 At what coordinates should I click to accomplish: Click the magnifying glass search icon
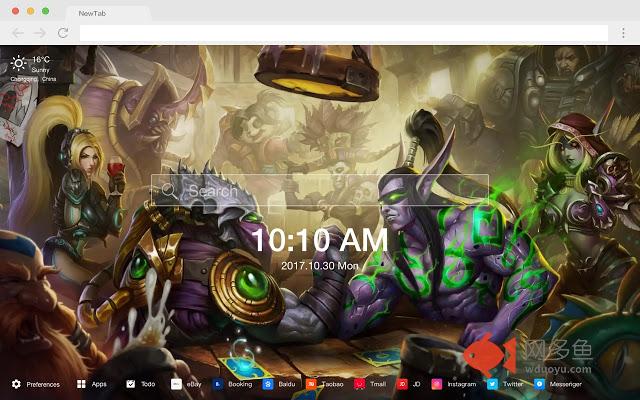pyautogui.click(x=169, y=191)
